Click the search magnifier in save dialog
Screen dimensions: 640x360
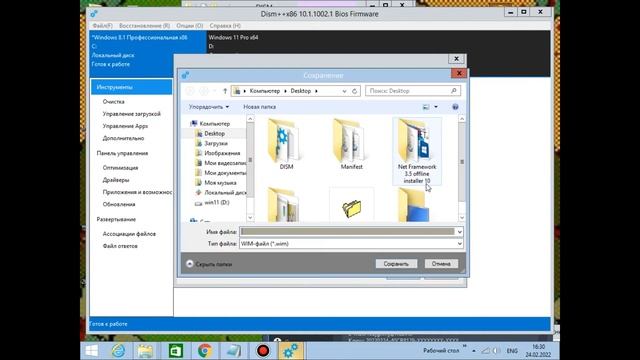click(453, 91)
